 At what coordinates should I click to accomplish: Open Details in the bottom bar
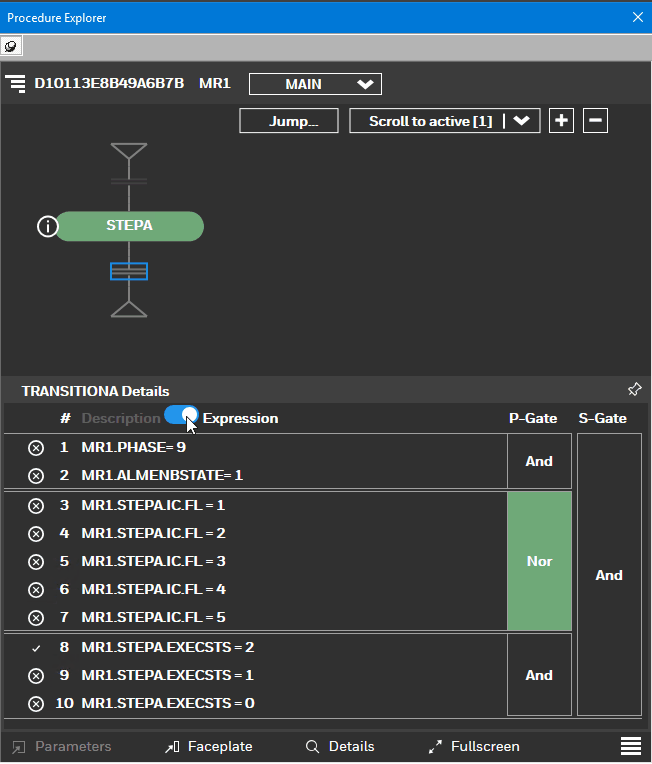click(x=340, y=746)
